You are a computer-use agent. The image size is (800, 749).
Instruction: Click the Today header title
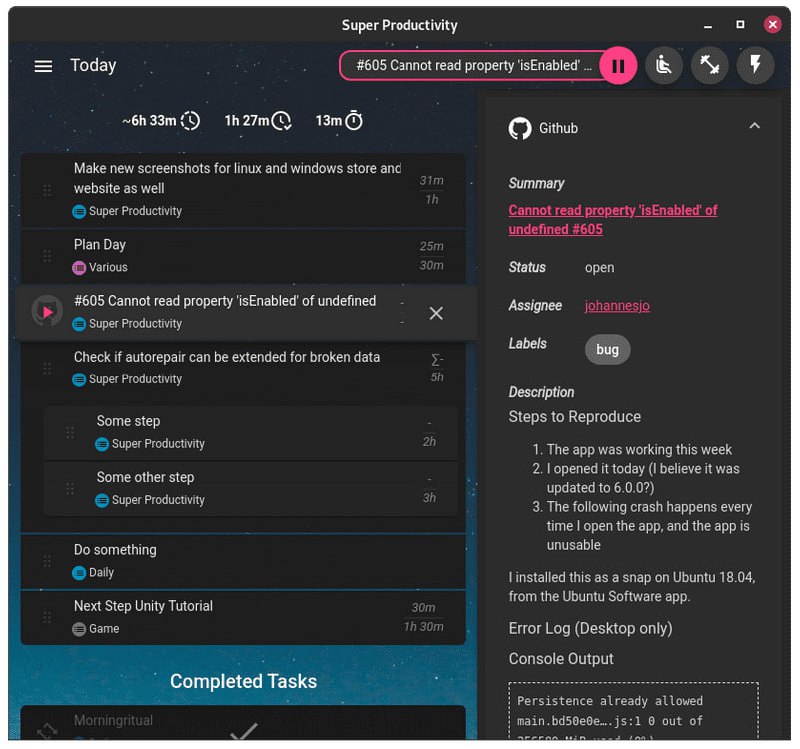[x=93, y=66]
